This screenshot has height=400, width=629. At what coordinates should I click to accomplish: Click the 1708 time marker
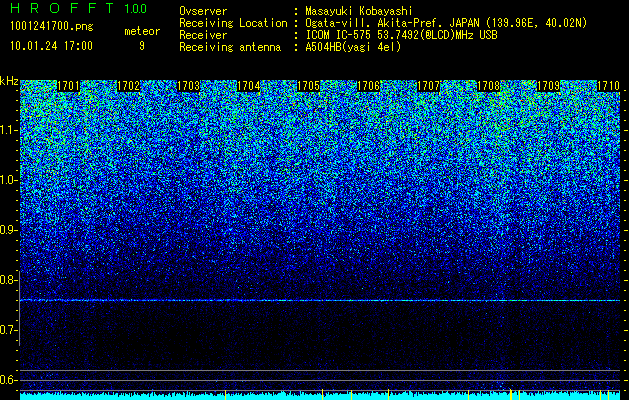(489, 86)
